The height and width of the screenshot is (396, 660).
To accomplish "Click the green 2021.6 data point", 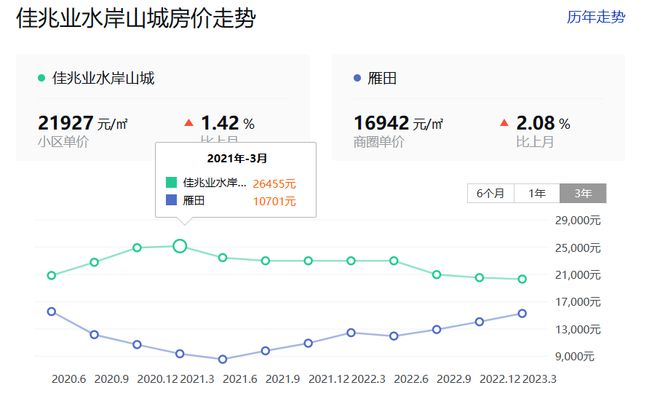I will [x=223, y=258].
